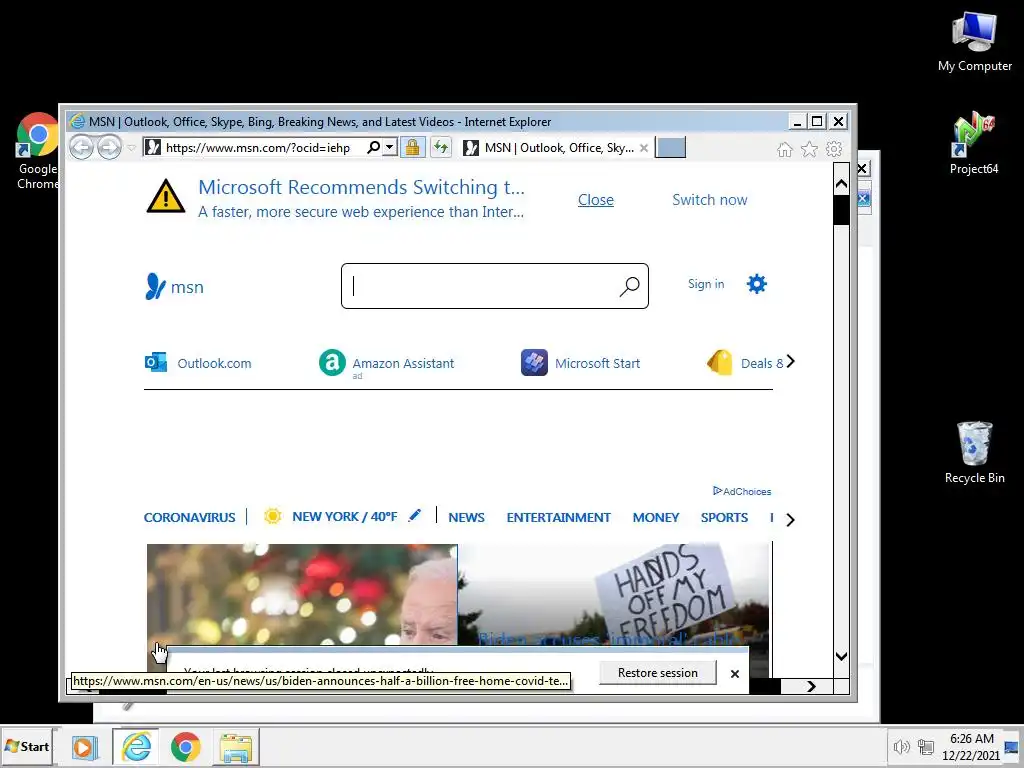Open the SPORTS section
Screen dimensions: 1024x768
[x=724, y=517]
